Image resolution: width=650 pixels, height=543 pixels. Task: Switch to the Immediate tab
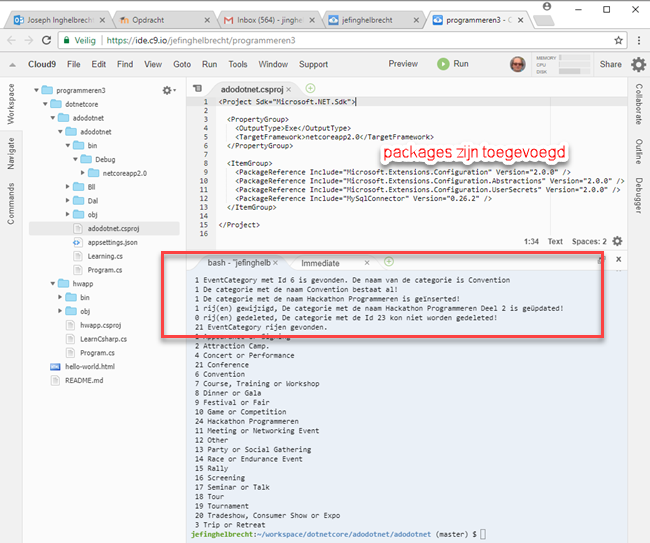pos(320,263)
